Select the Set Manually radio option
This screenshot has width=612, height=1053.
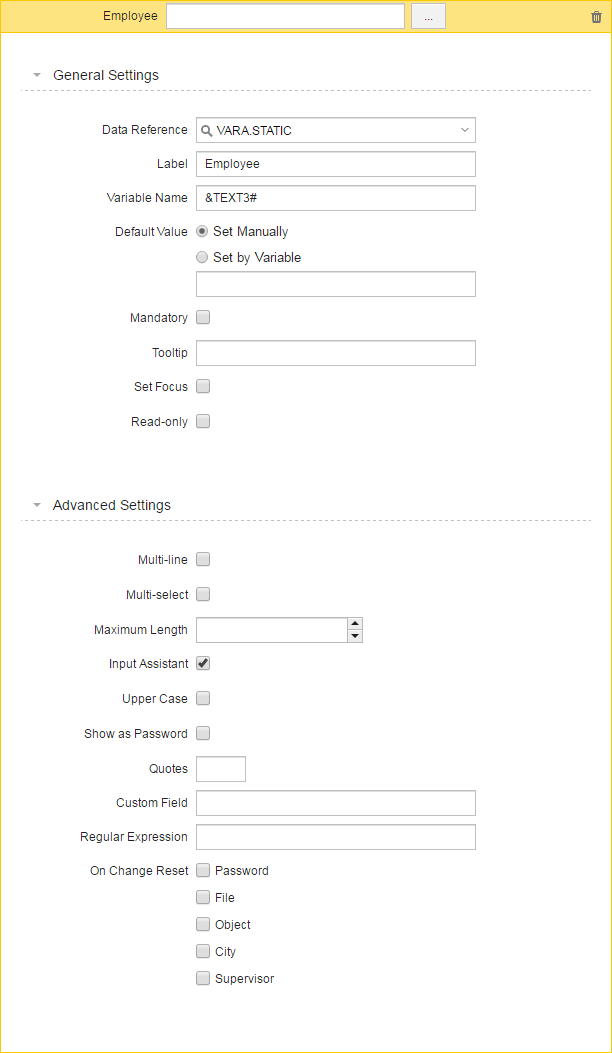pos(202,231)
